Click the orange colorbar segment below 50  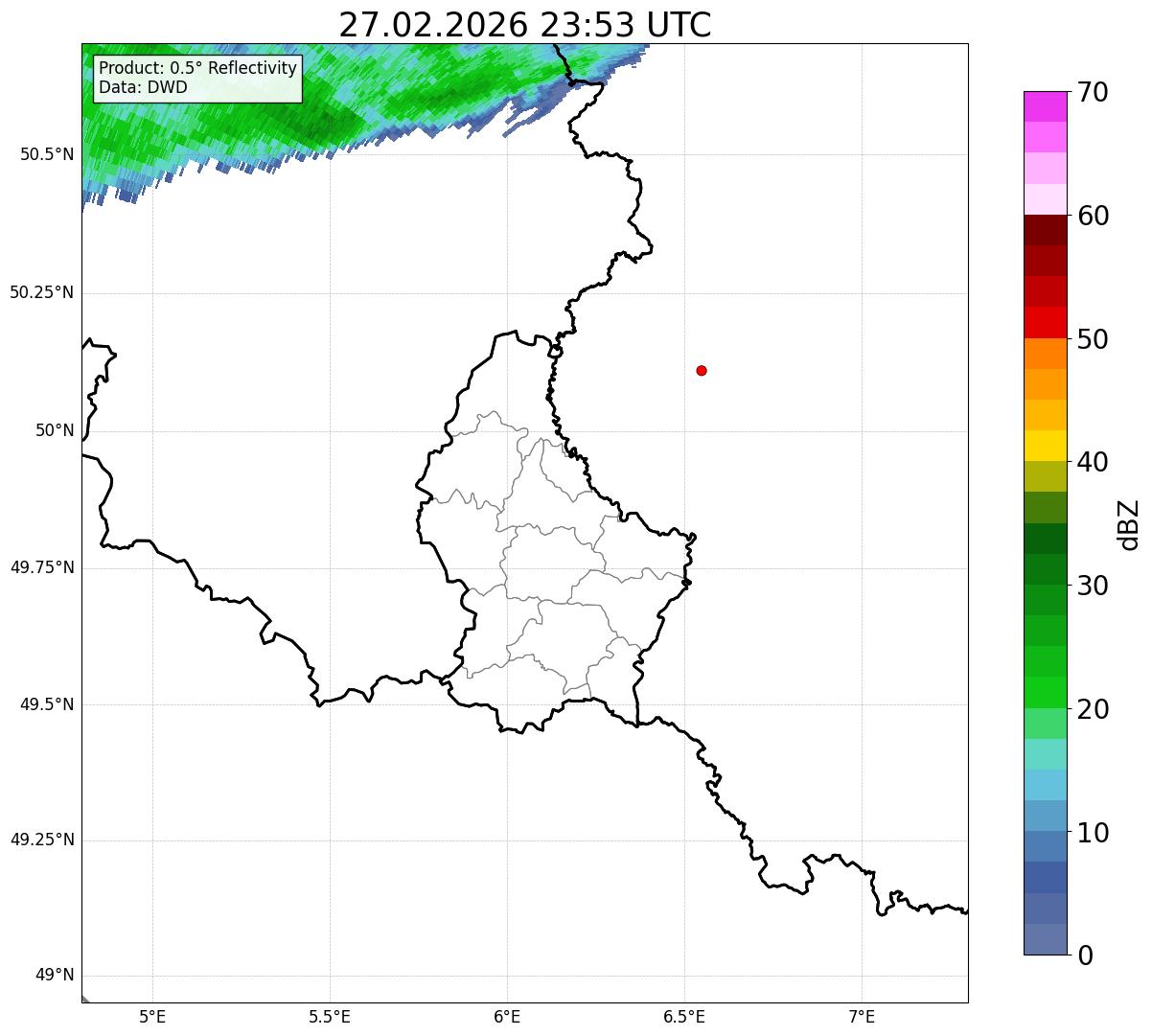pyautogui.click(x=1045, y=354)
